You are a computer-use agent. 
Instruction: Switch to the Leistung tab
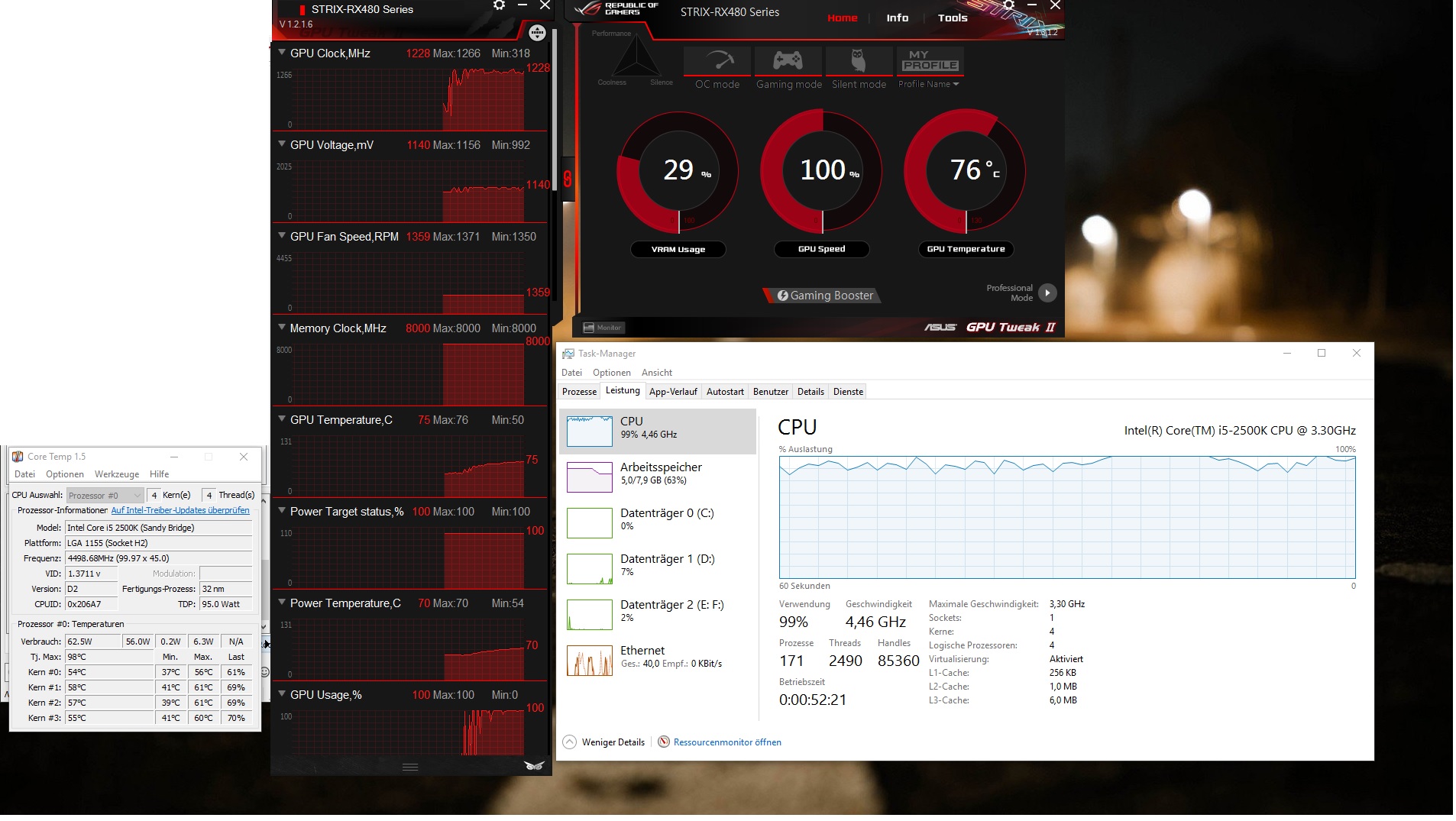[x=623, y=391]
